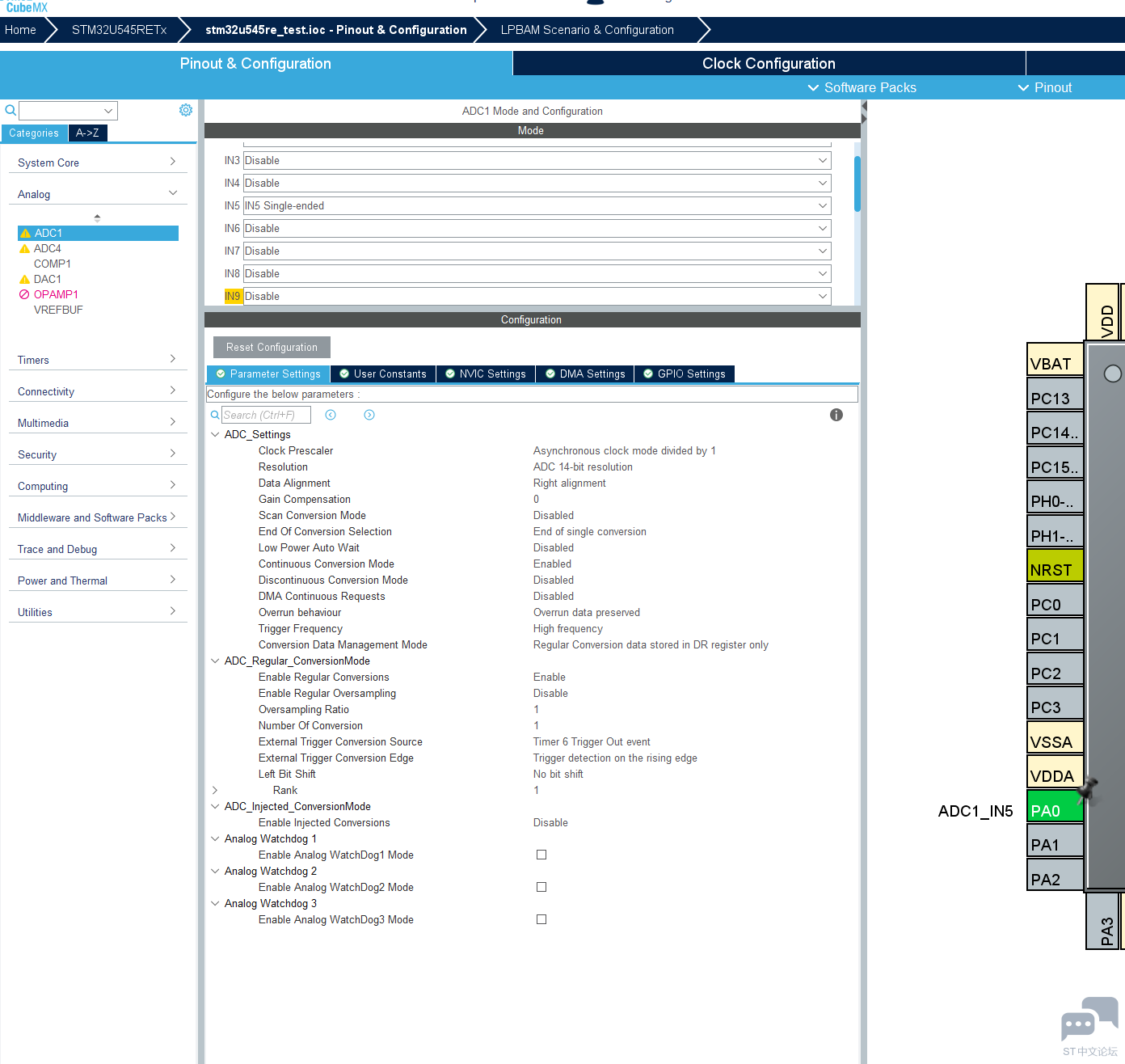This screenshot has height=1064, width=1125.
Task: Expand the Connectivity category
Action: click(98, 391)
